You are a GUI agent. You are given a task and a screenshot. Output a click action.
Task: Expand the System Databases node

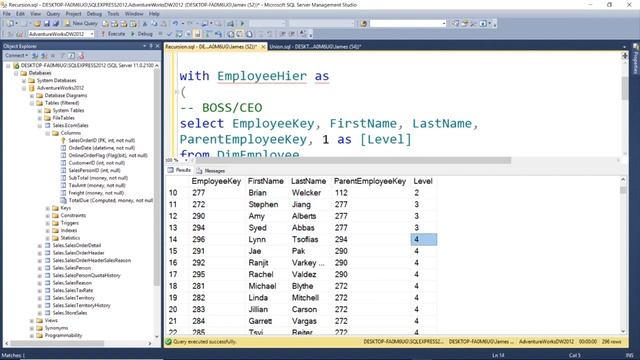click(x=24, y=81)
